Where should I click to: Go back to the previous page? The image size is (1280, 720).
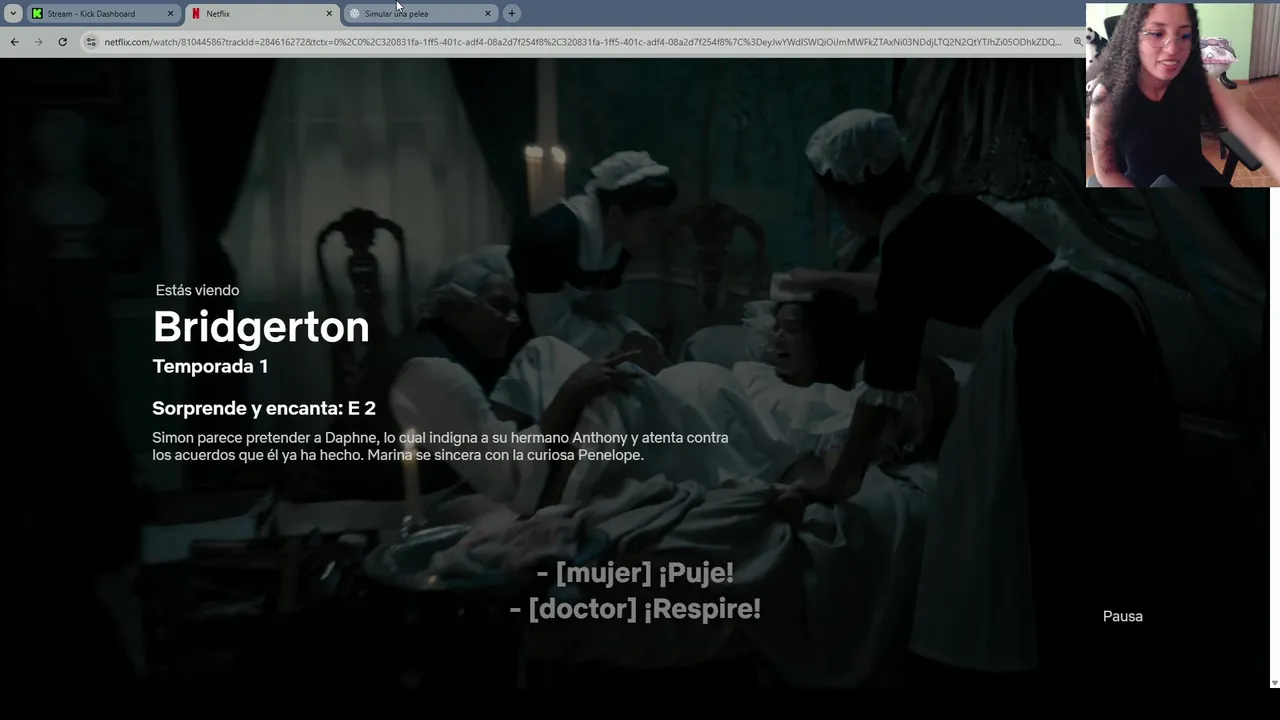(x=14, y=42)
